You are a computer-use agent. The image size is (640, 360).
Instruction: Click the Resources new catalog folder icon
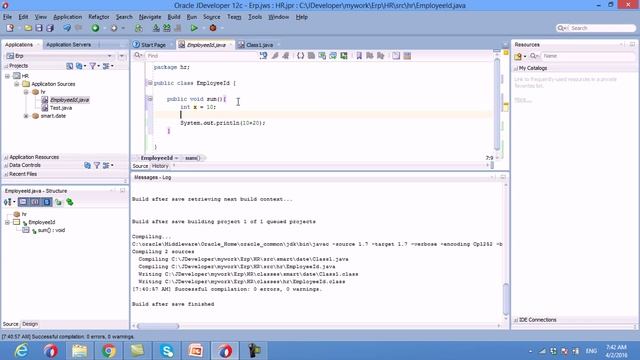click(518, 56)
